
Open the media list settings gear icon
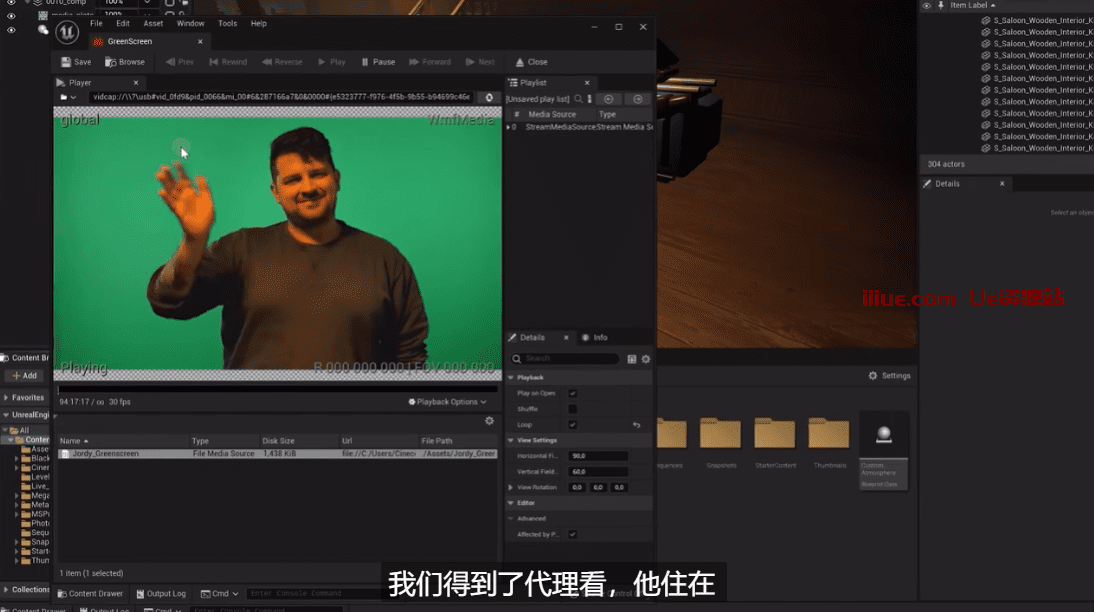pos(489,421)
